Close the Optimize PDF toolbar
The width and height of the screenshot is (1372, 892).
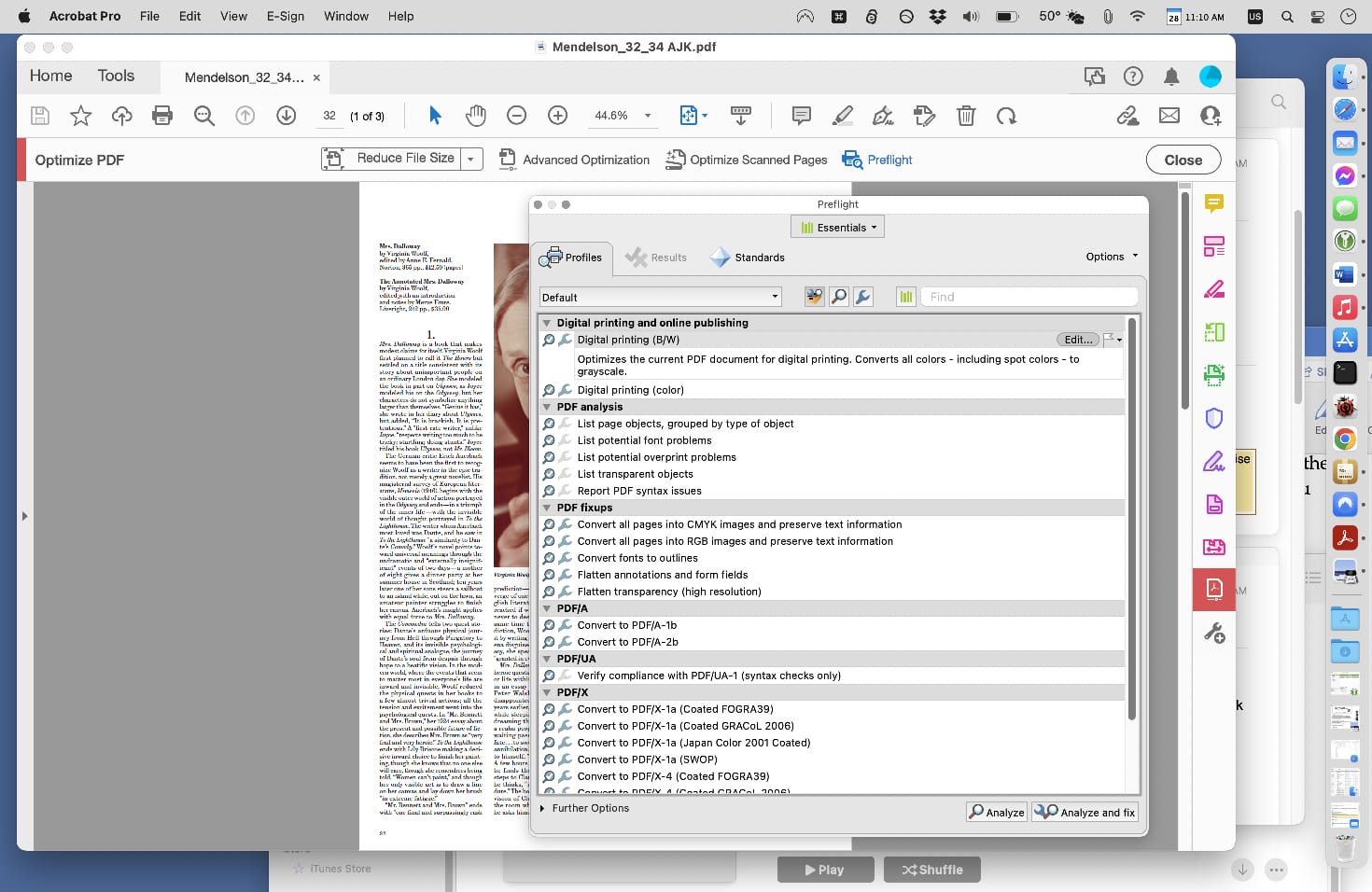click(1183, 160)
